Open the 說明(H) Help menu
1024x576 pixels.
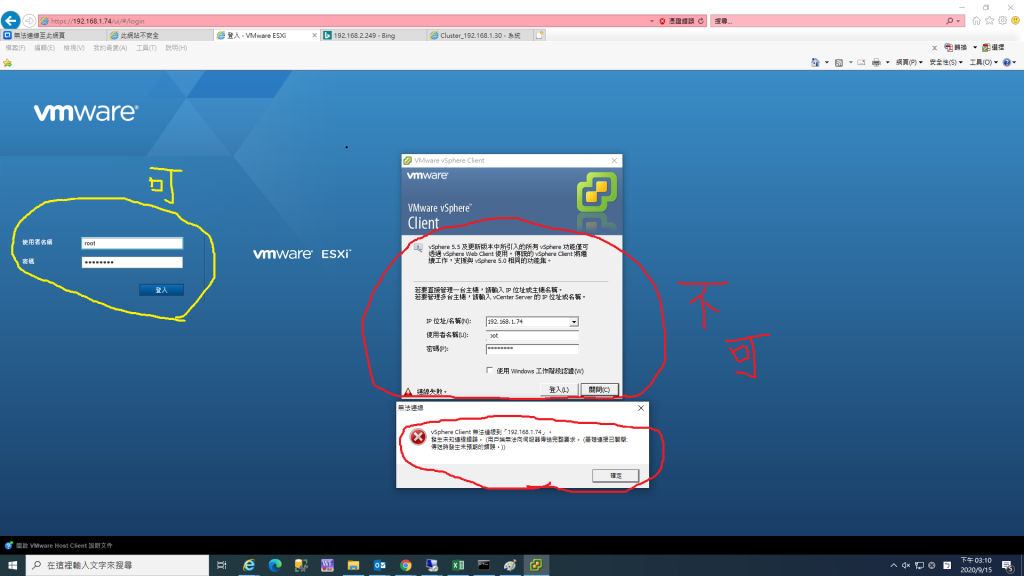176,48
